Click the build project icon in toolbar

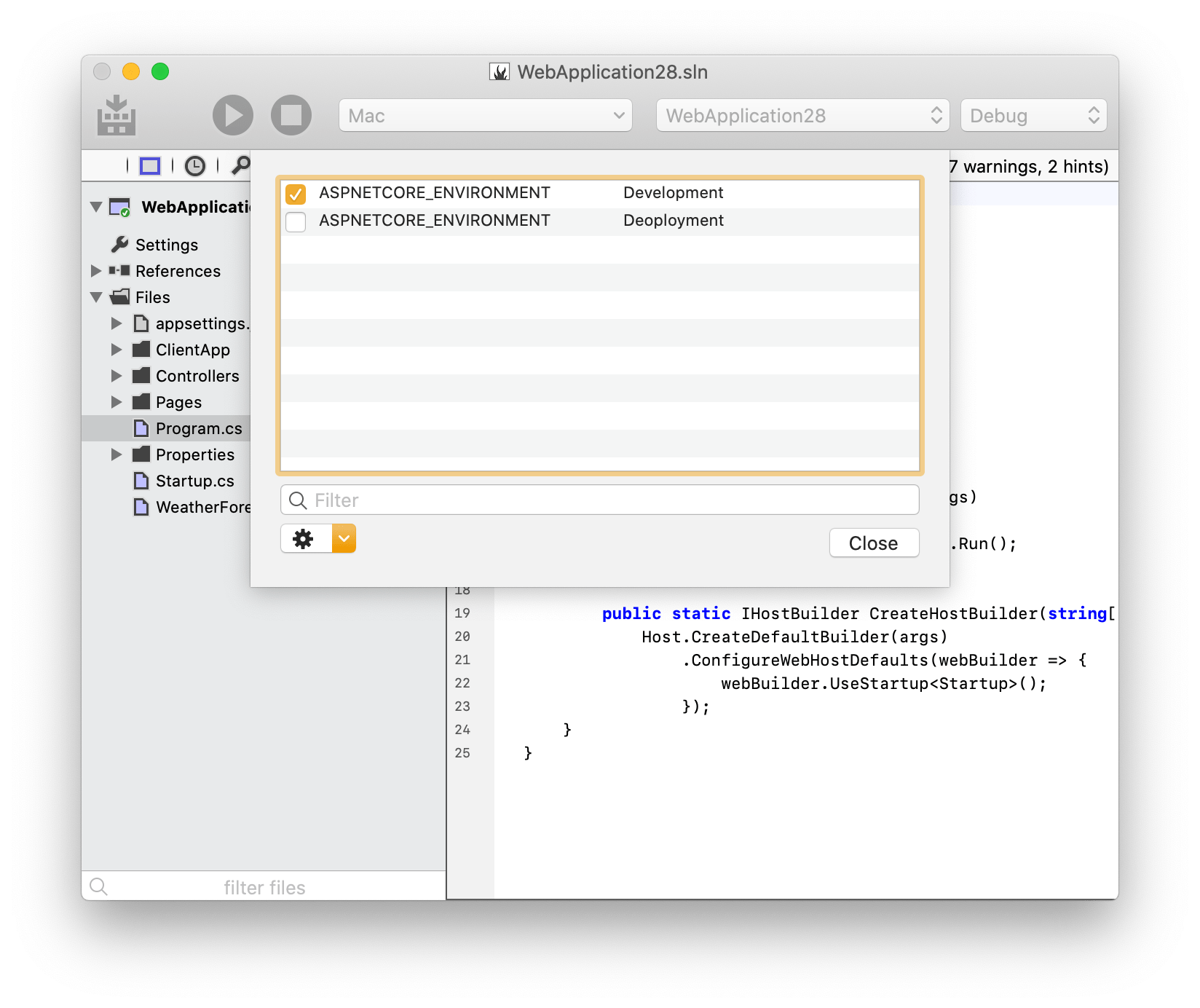click(117, 115)
